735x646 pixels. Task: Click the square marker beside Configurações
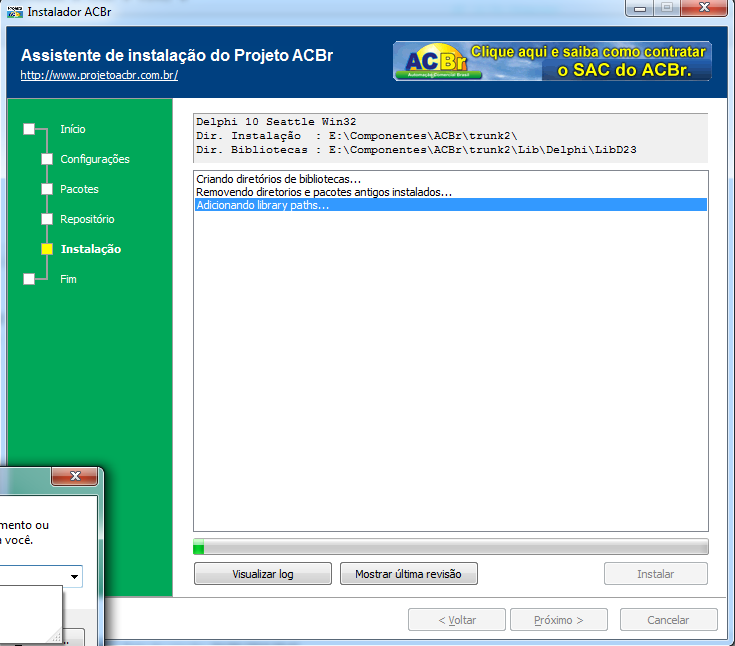point(47,159)
